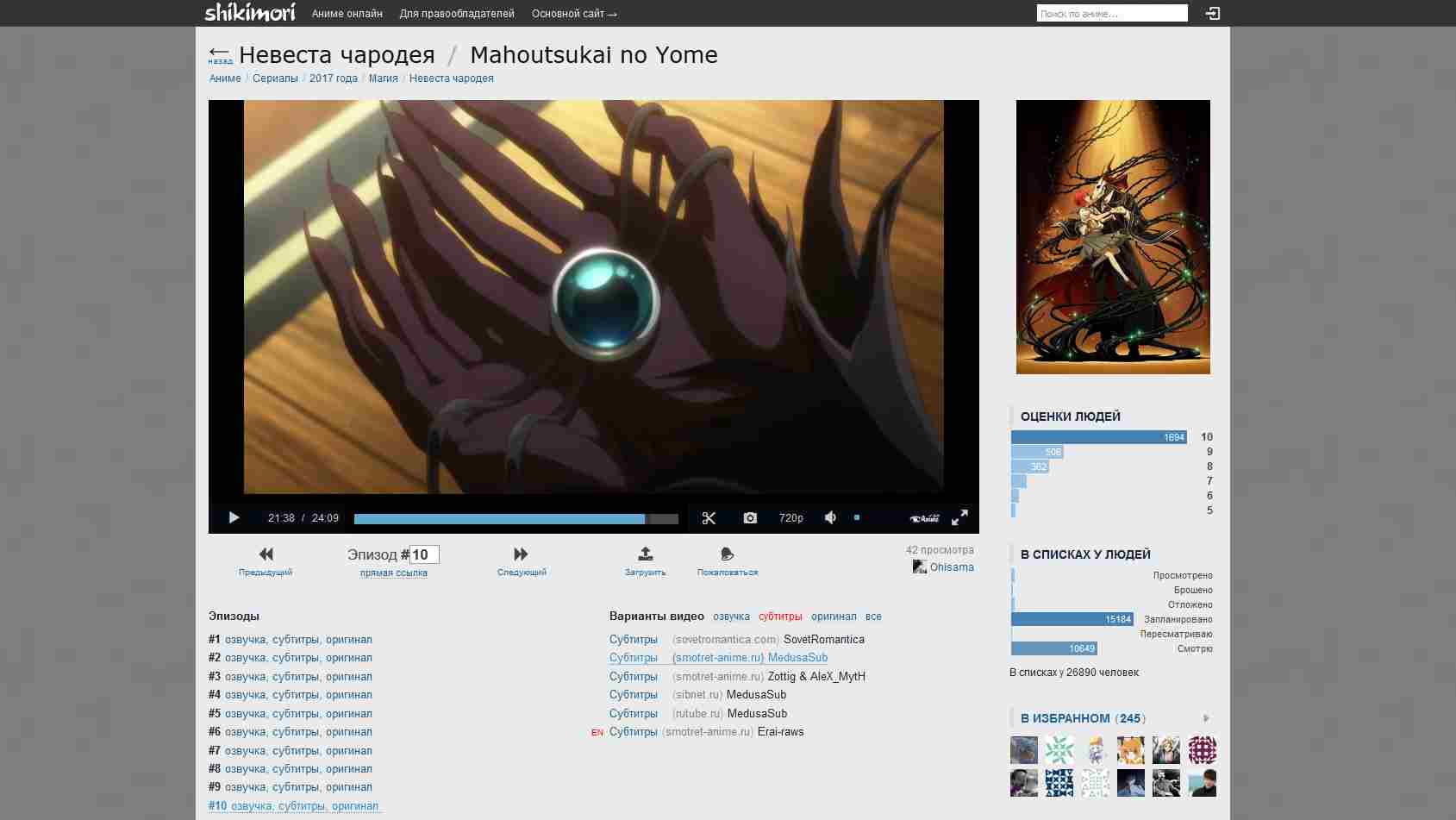Click the anime search field
Screen dimensions: 1456x820
1112,14
